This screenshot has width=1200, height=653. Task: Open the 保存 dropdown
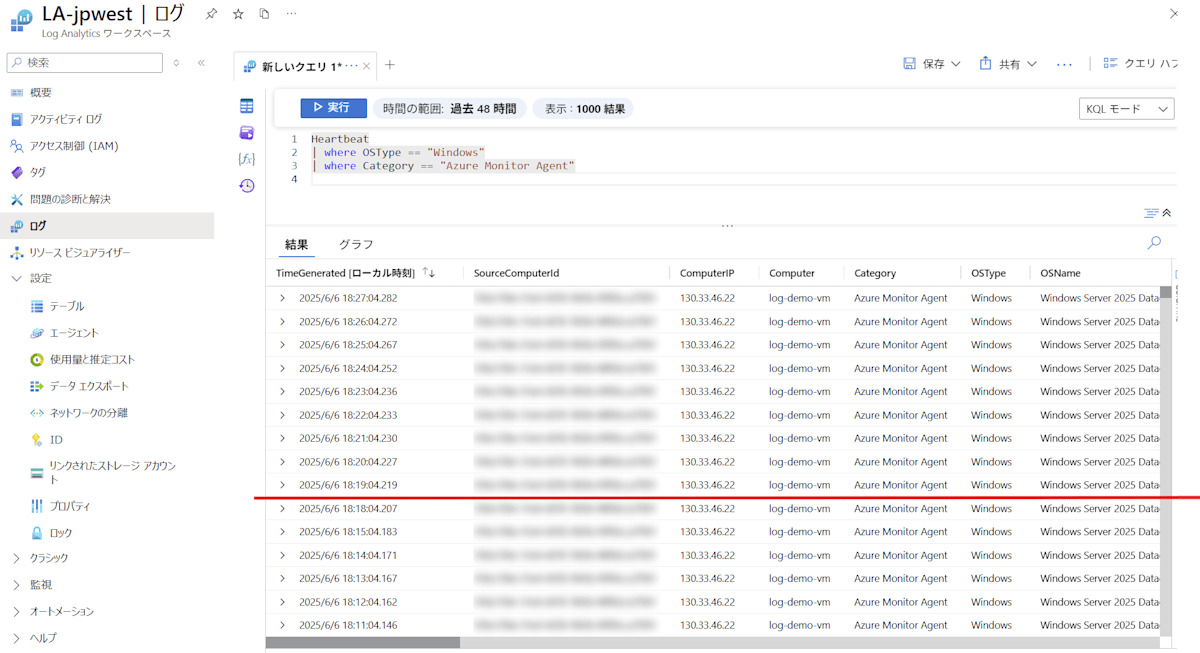[932, 64]
